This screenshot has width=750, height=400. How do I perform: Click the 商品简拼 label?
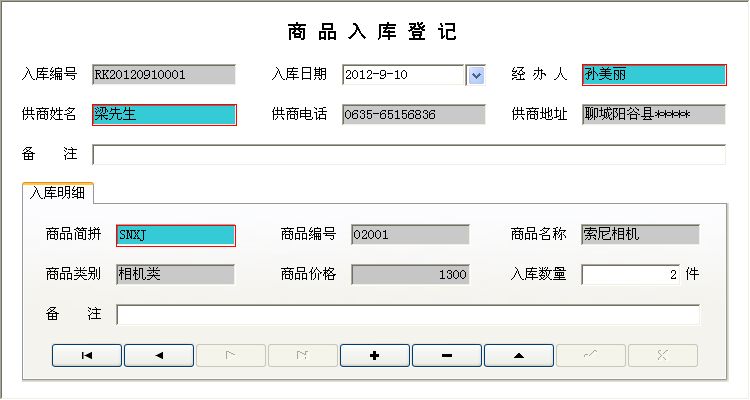tap(73, 234)
